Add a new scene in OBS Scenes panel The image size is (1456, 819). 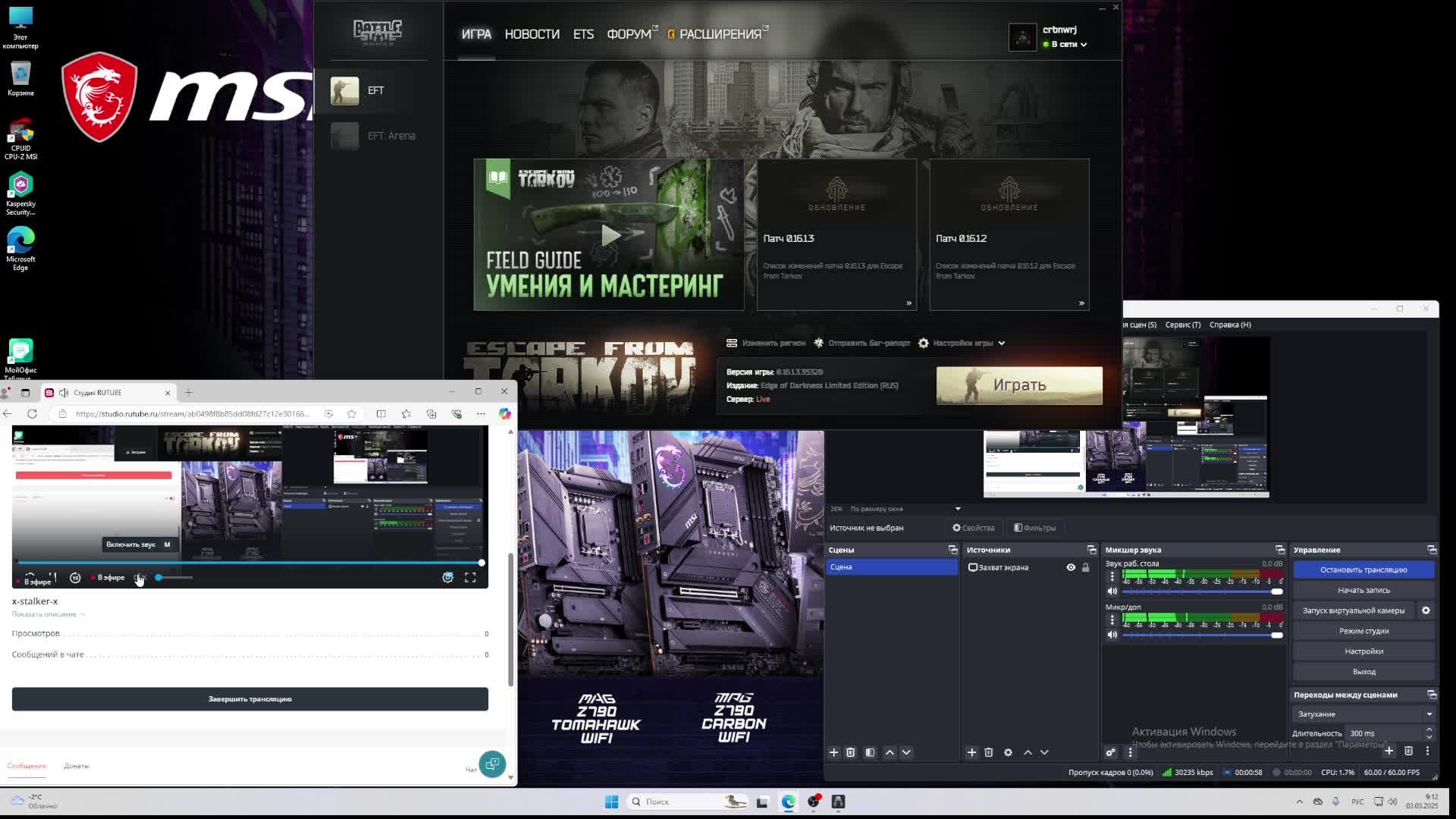833,752
